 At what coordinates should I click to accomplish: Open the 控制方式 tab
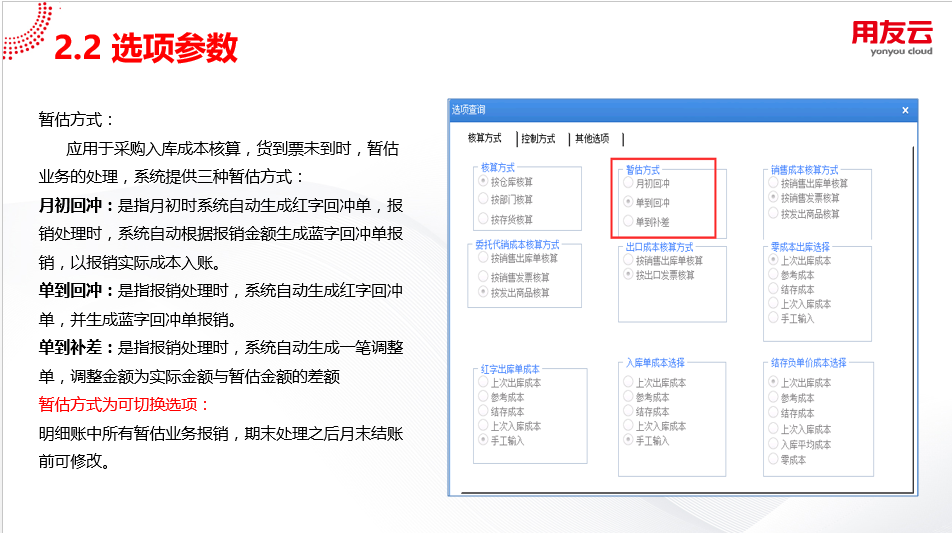pos(538,139)
